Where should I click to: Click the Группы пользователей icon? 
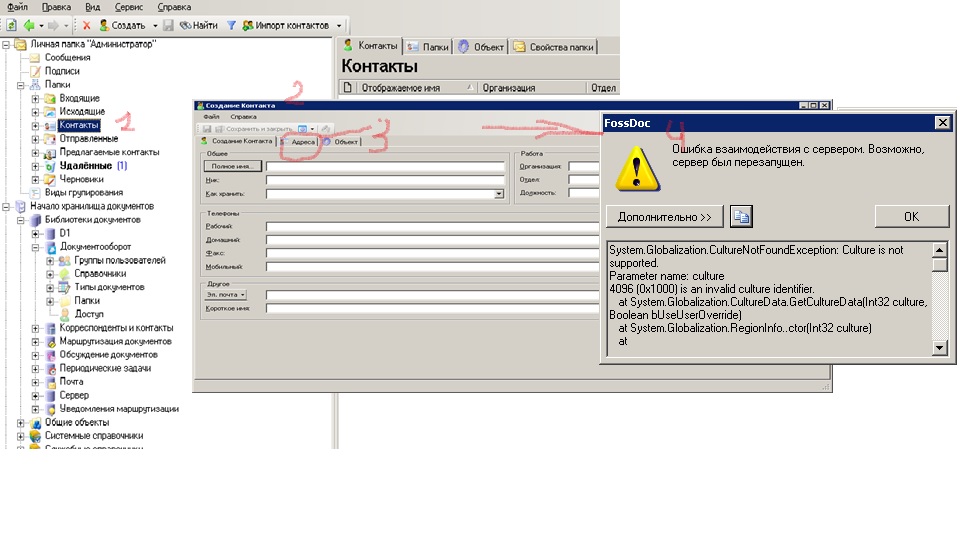pos(64,261)
